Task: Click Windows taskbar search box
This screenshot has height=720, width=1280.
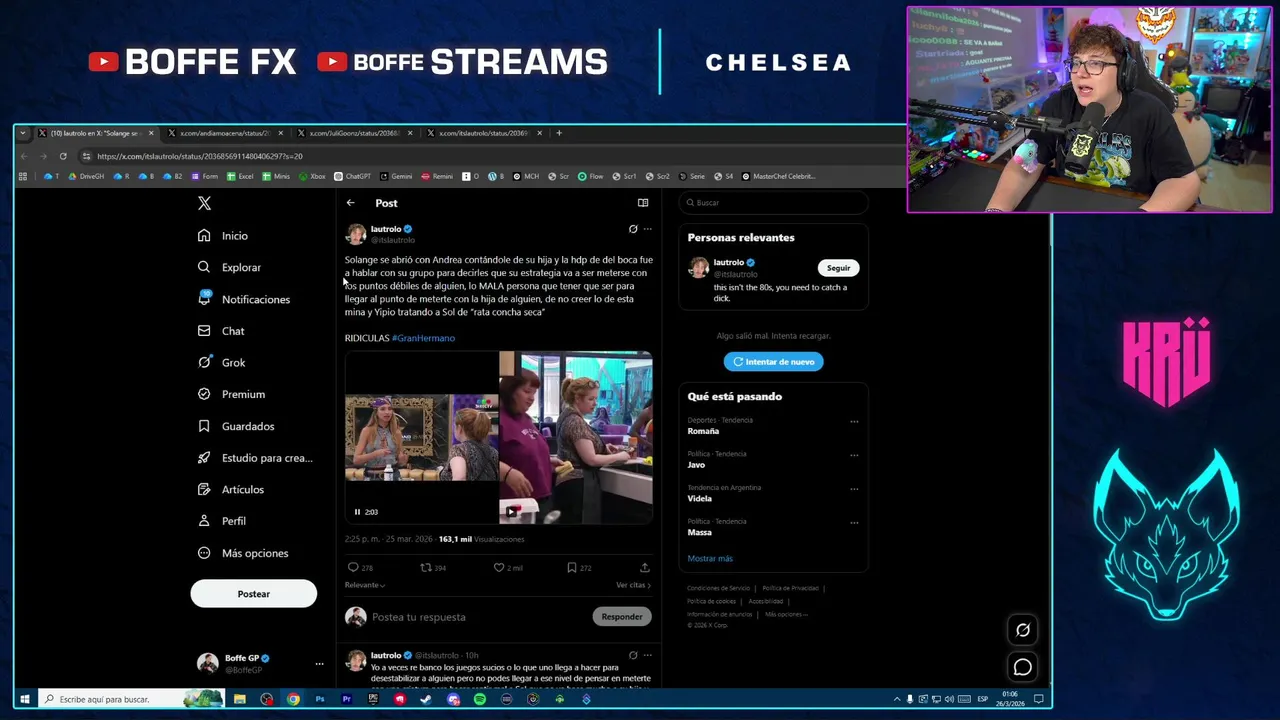Action: (130, 699)
